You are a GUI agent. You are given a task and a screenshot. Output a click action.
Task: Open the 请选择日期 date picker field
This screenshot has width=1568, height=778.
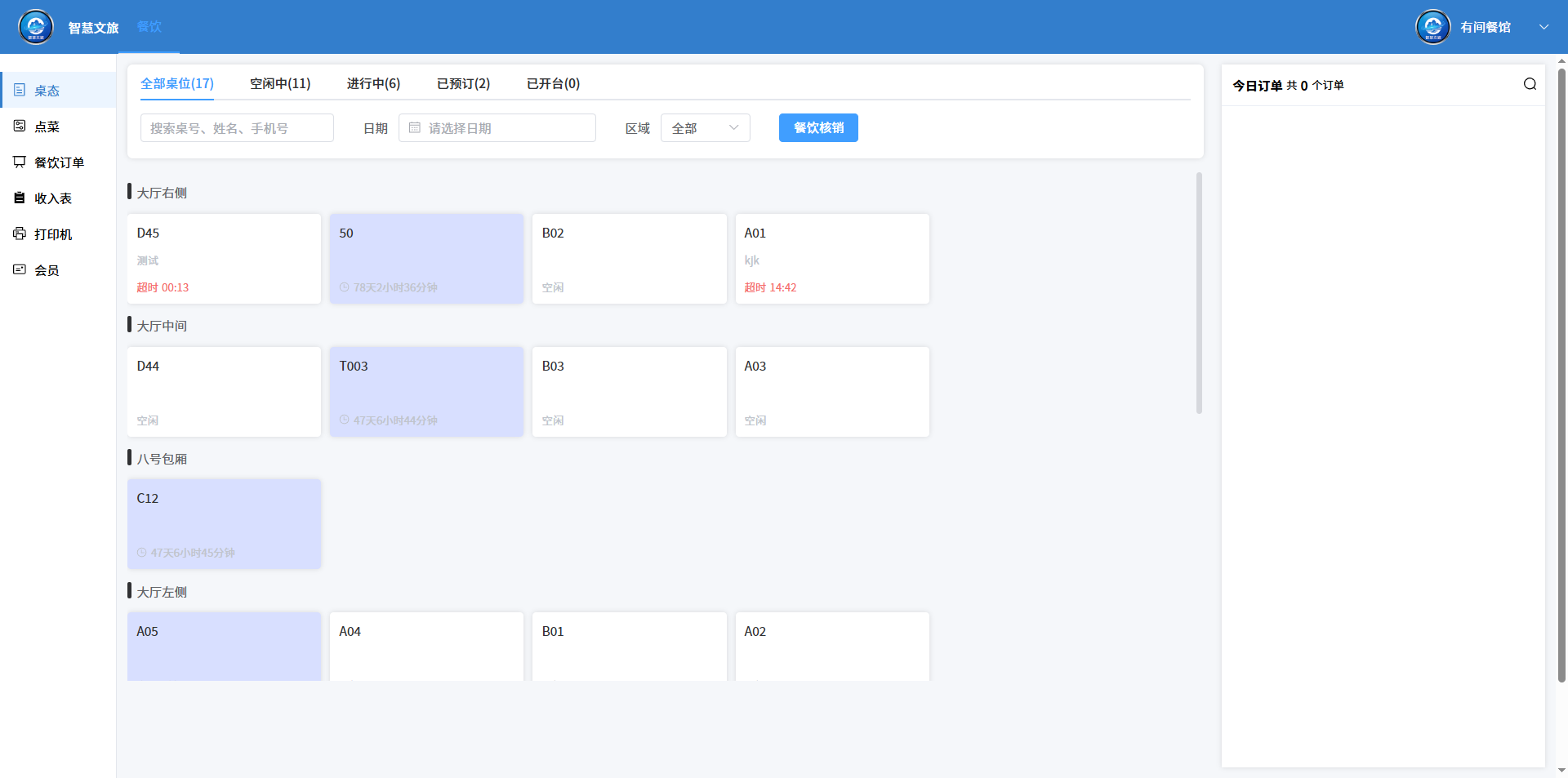pos(497,128)
